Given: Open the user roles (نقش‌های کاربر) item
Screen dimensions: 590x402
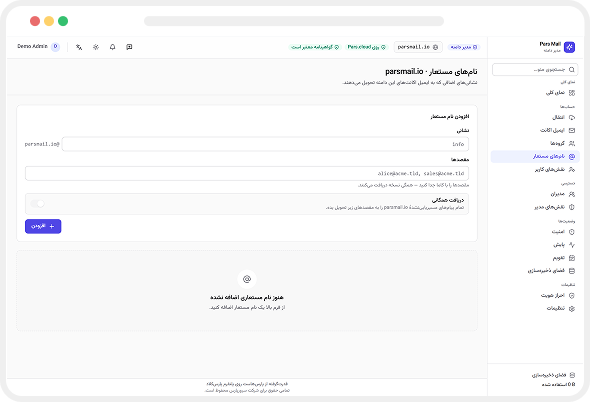Looking at the screenshot, I should pos(535,169).
